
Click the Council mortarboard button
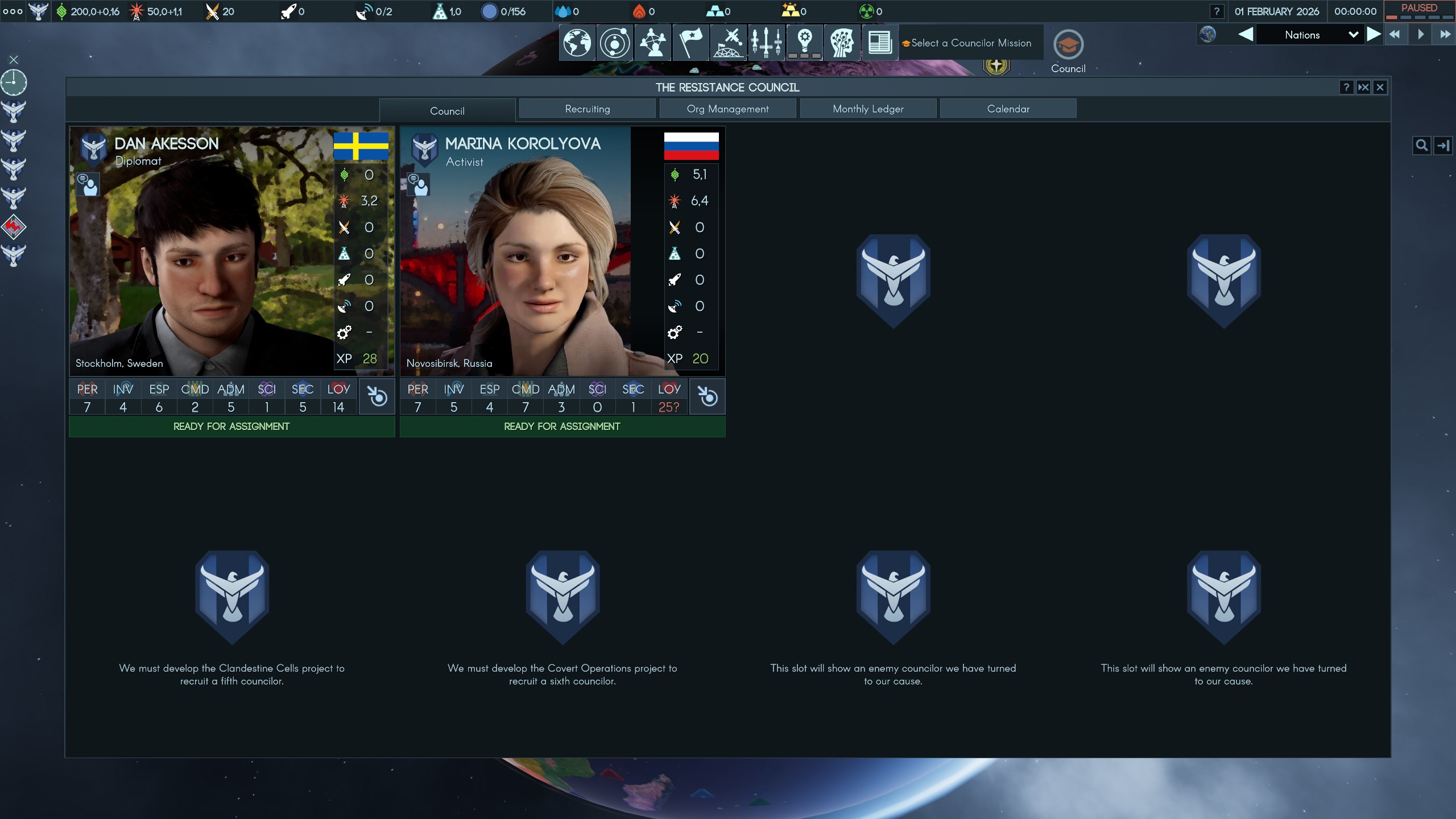(1068, 45)
